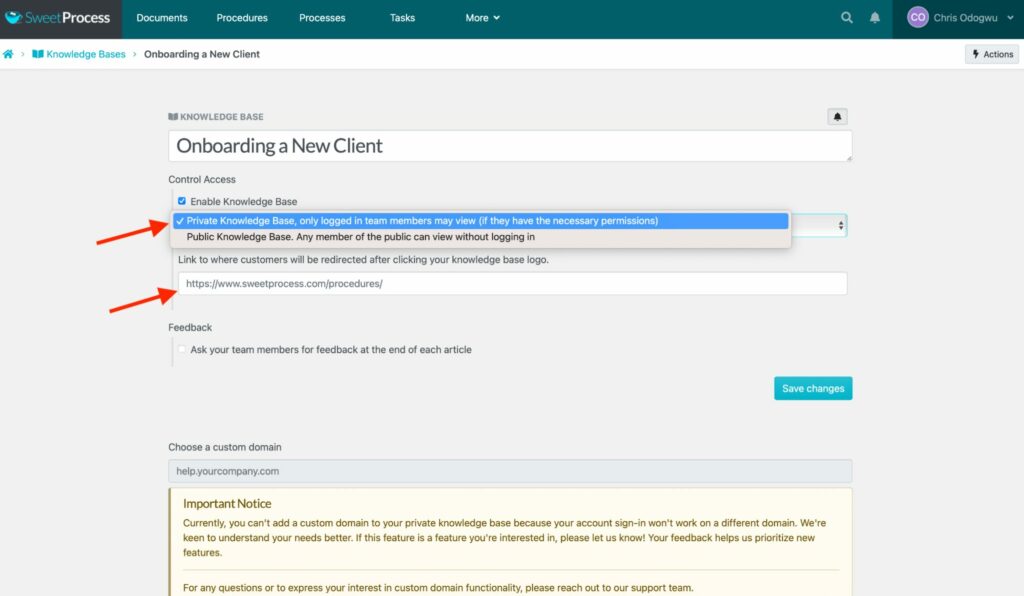Image resolution: width=1024 pixels, height=596 pixels.
Task: Click the home icon in the breadcrumb
Action: click(x=8, y=54)
